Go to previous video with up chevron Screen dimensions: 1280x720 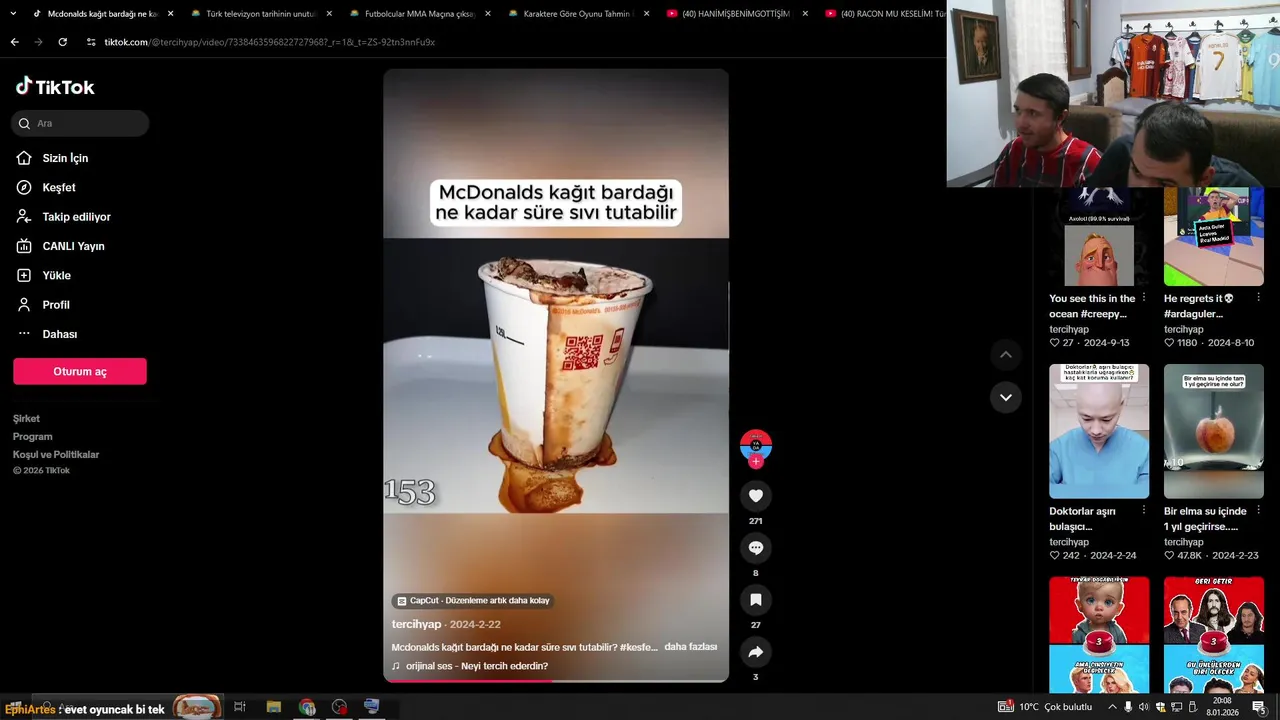click(1005, 354)
